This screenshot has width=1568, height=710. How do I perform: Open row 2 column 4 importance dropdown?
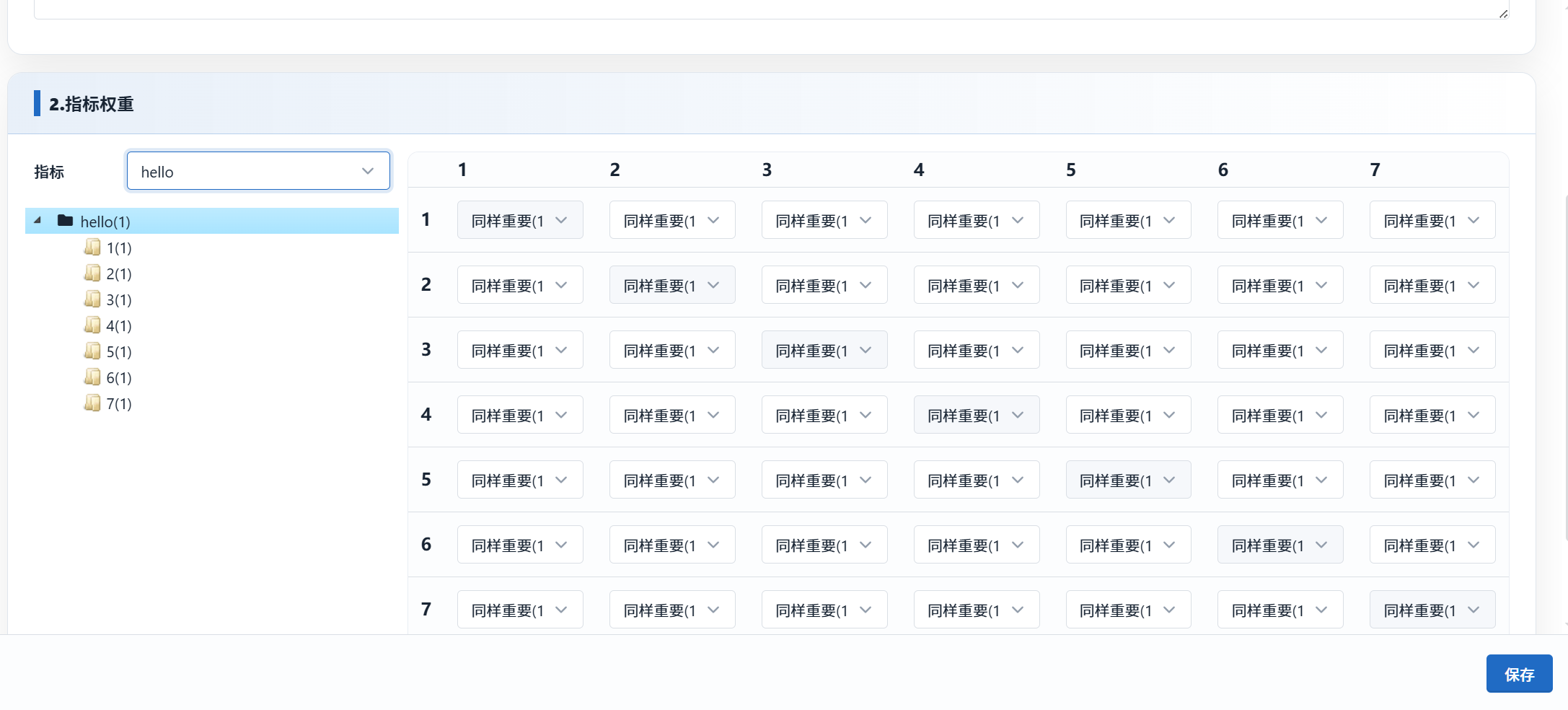click(x=976, y=285)
